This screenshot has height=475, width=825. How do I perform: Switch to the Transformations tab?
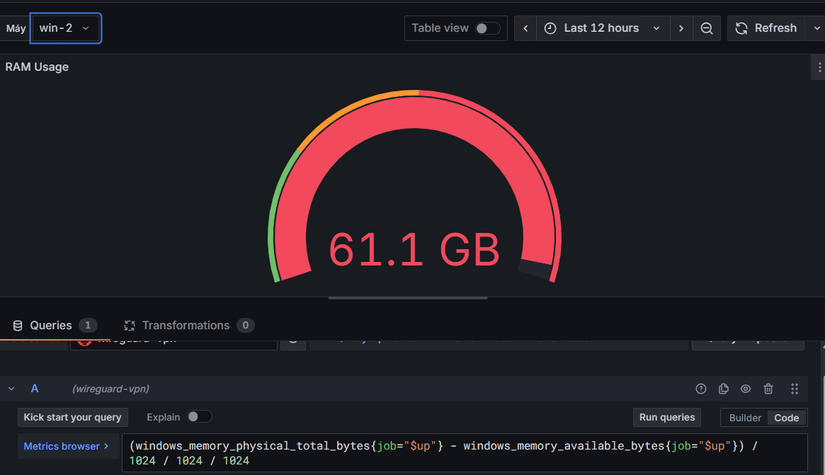point(187,326)
